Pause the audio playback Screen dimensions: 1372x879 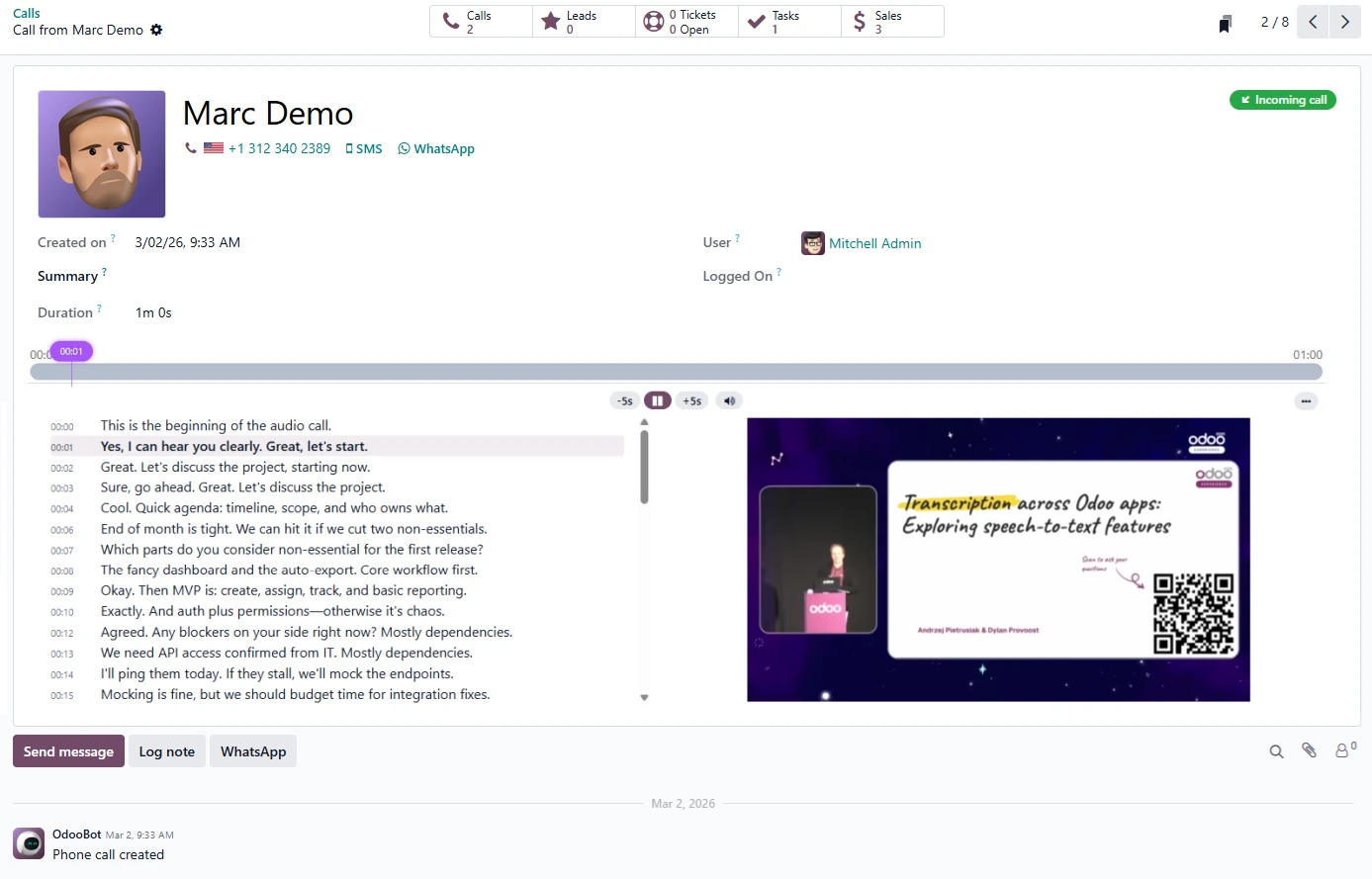coord(658,400)
